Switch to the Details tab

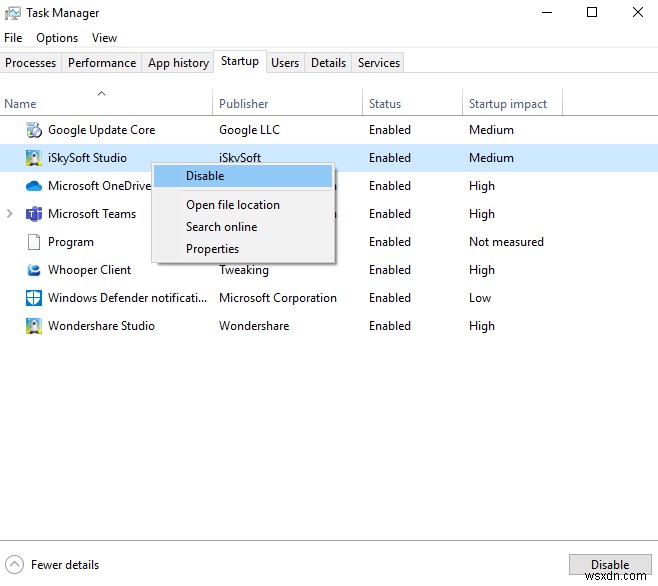(328, 63)
